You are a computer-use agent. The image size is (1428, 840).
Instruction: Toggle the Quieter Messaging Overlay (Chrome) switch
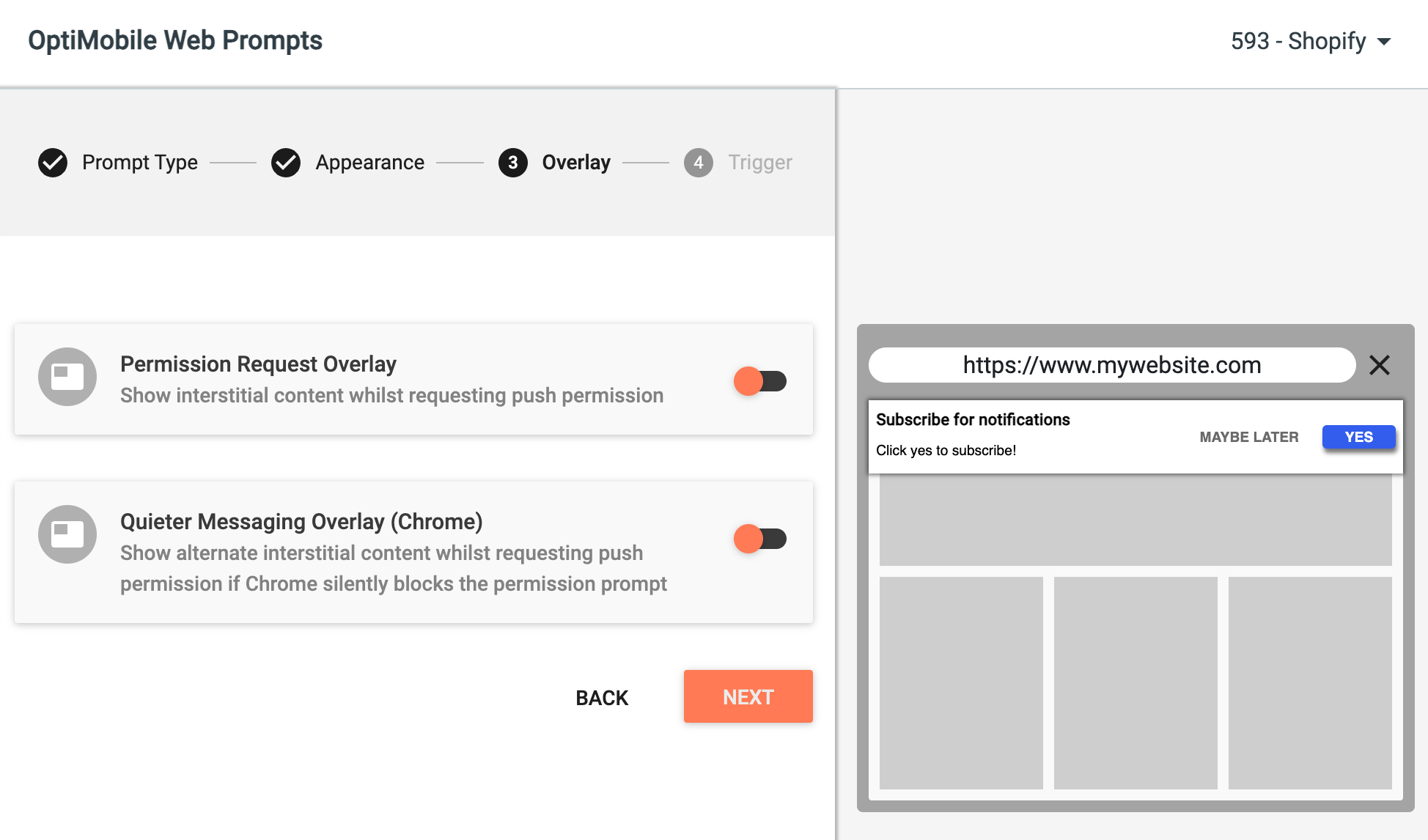pos(760,539)
